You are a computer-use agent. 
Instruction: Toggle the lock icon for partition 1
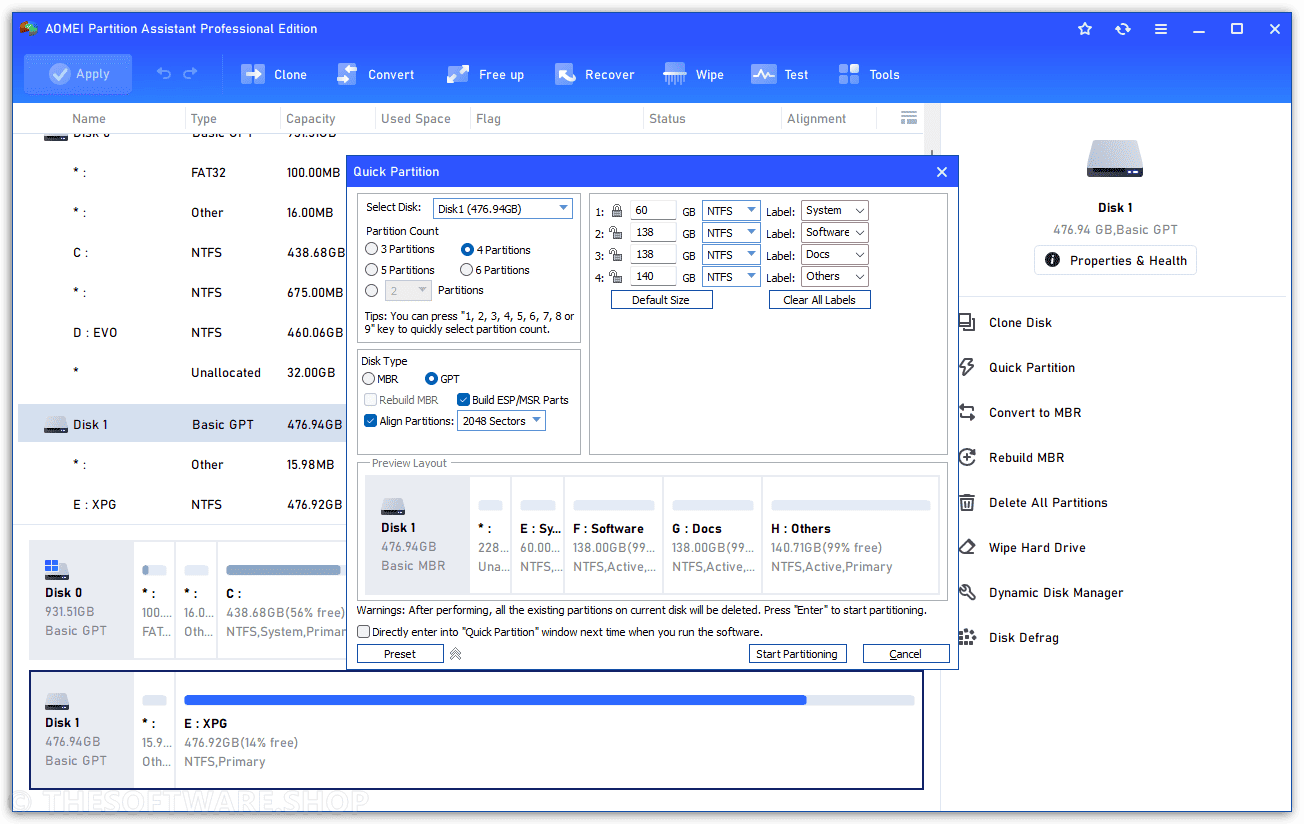[x=617, y=211]
